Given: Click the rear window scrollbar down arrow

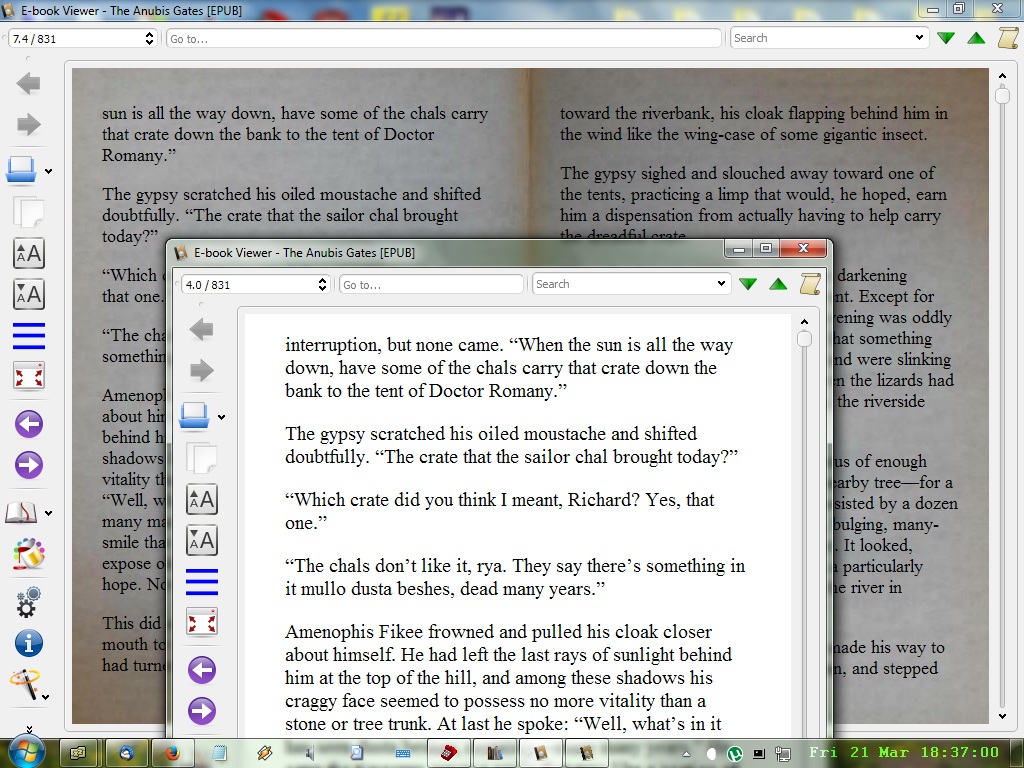Looking at the screenshot, I should [1002, 716].
